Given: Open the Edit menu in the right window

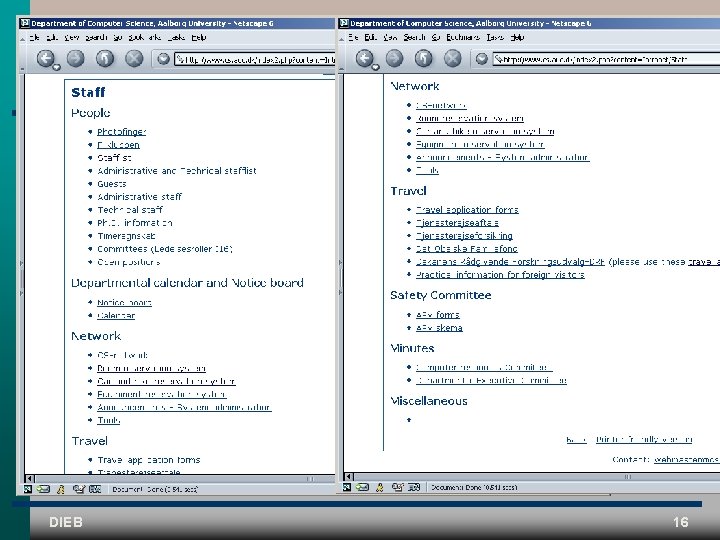Looking at the screenshot, I should tap(371, 37).
